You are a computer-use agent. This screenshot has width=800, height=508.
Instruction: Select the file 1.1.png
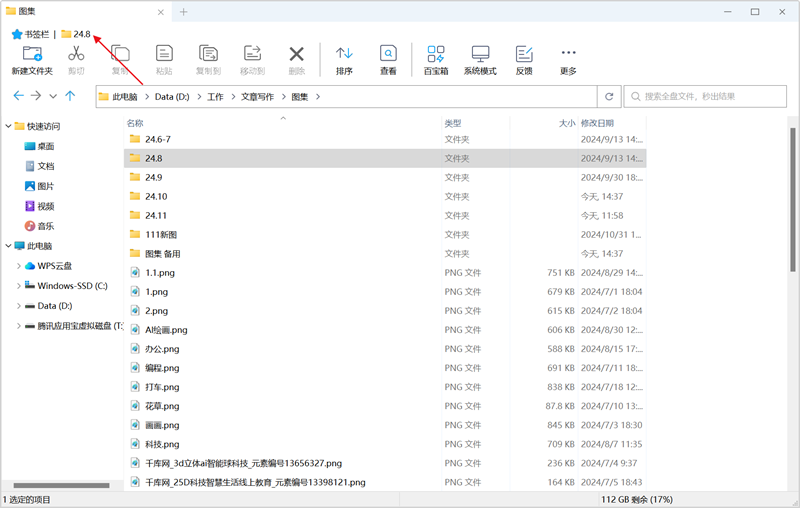click(x=385, y=272)
